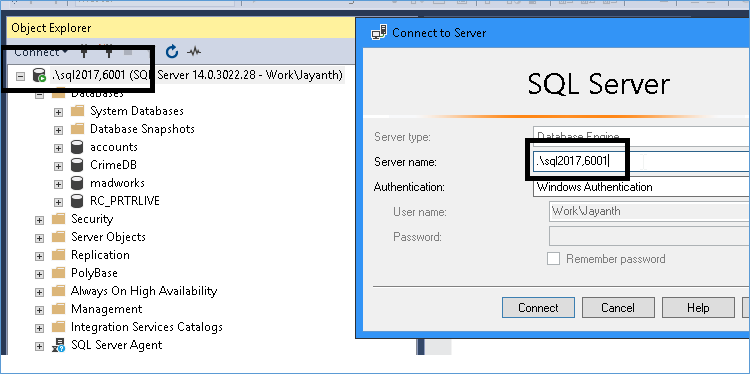Select the Always On High Availability folder
Image resolution: width=750 pixels, height=374 pixels.
[143, 291]
